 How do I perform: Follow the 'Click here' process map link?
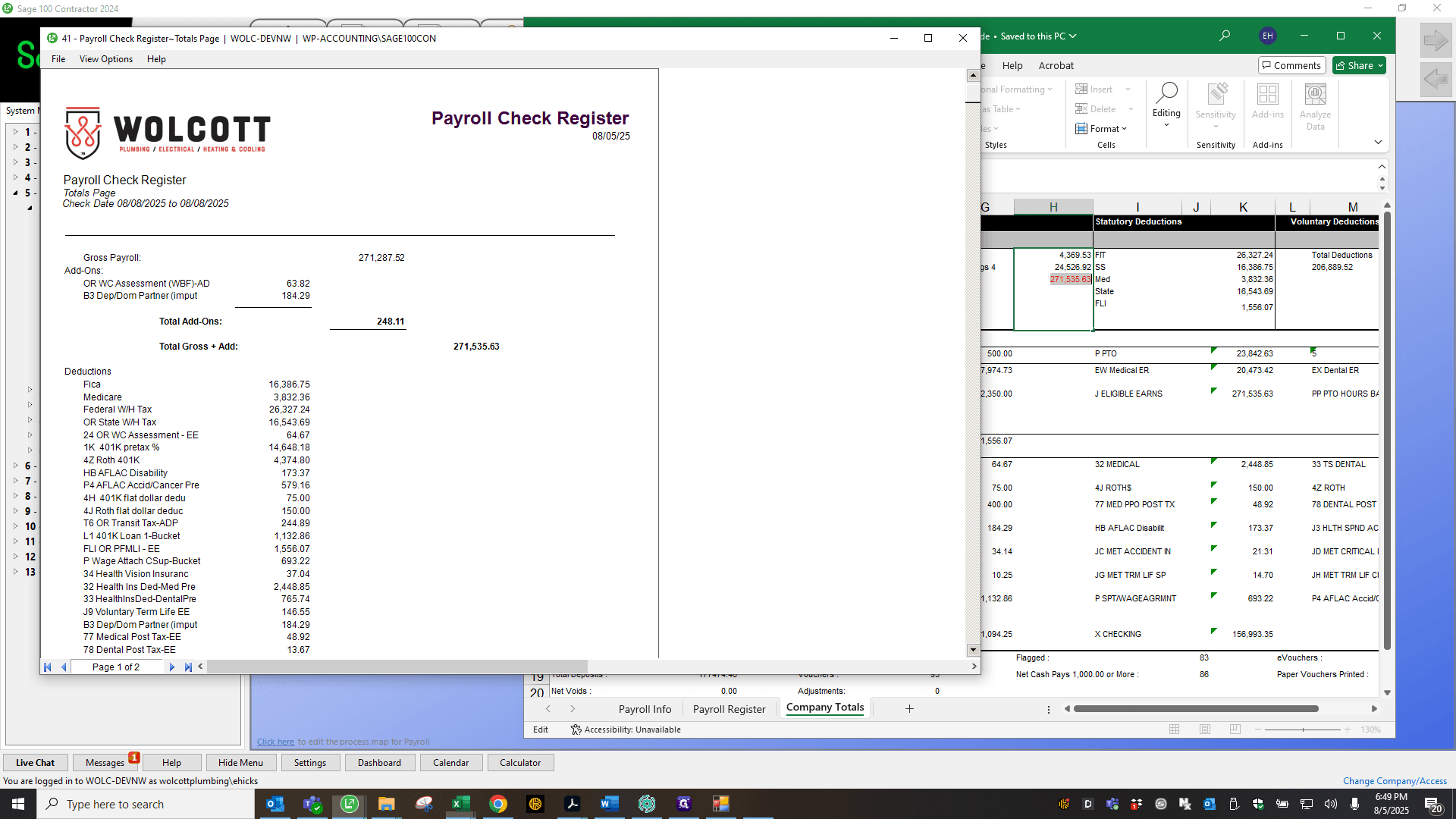(275, 742)
